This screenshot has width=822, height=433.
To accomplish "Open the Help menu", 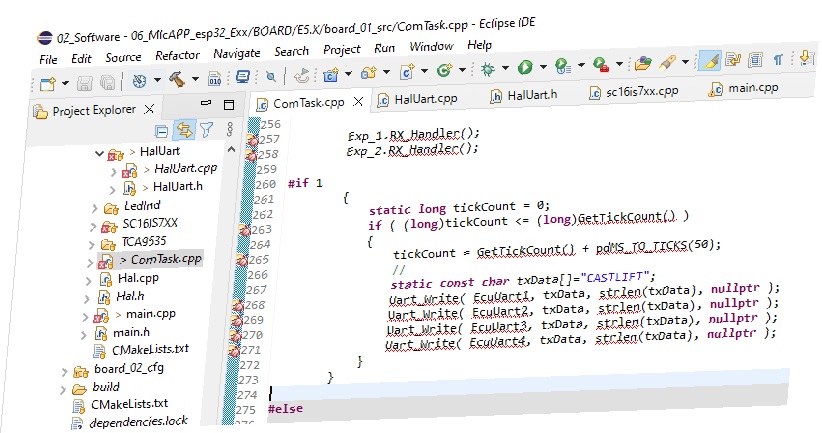I will pos(479,45).
